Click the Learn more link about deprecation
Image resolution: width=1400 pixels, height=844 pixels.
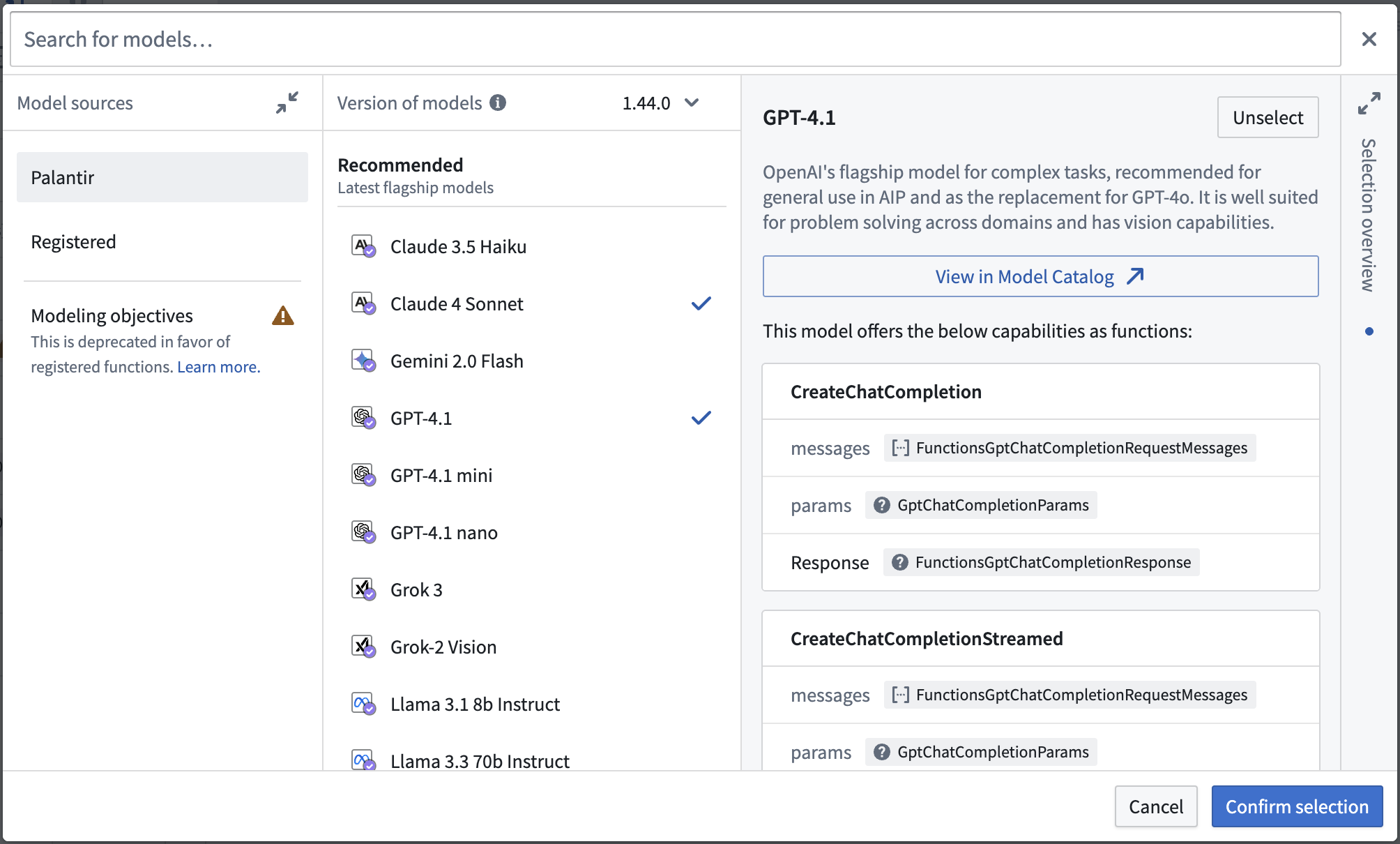[218, 366]
